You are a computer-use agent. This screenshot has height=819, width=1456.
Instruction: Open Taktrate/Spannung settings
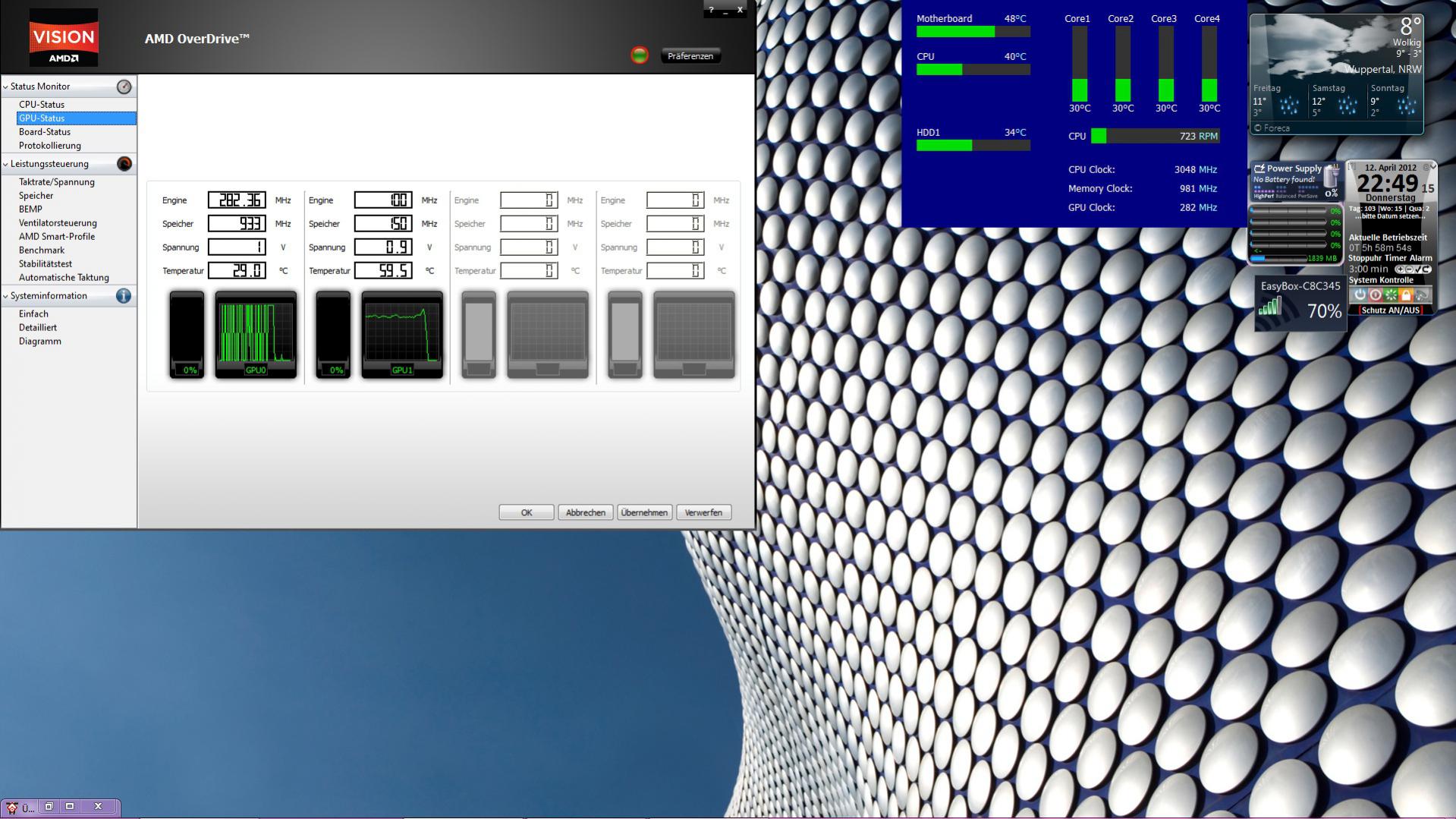tap(57, 182)
